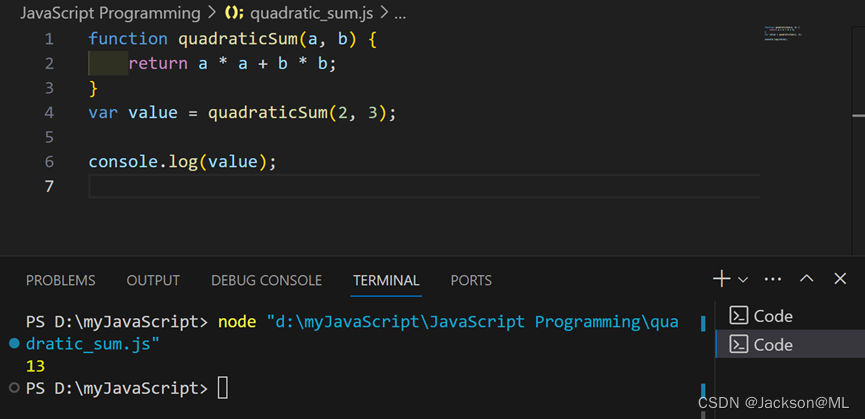
Task: Switch to the OUTPUT tab
Action: 153,281
